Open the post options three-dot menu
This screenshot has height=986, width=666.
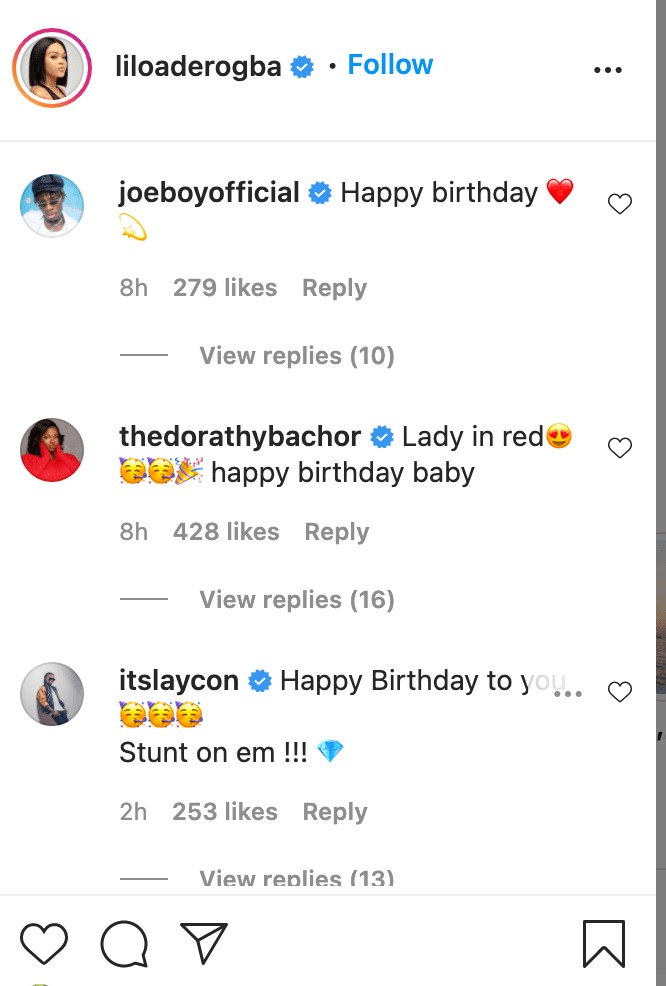click(608, 70)
